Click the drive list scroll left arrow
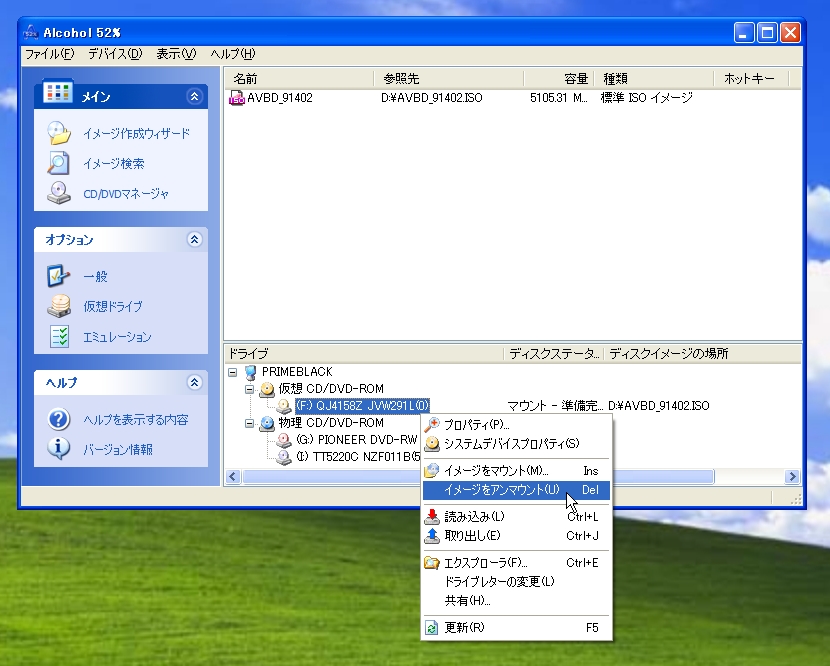This screenshot has height=666, width=830. (x=233, y=476)
